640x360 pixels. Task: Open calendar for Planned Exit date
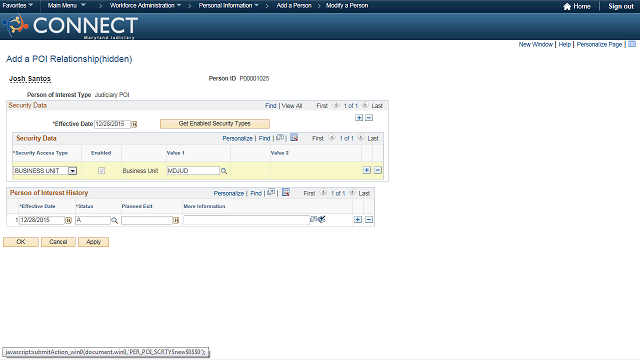coord(176,220)
